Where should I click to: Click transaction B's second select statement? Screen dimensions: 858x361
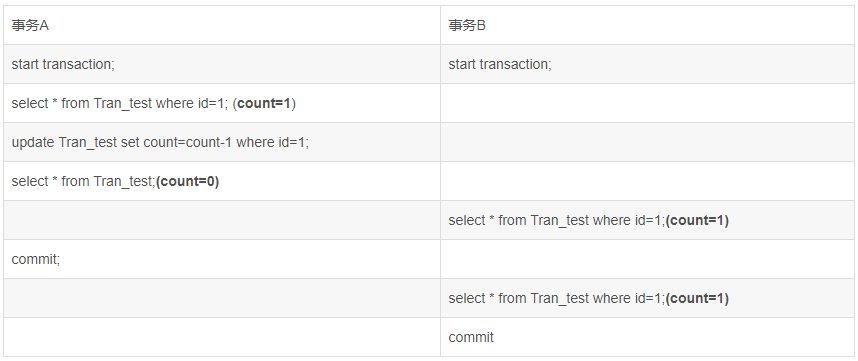click(589, 298)
